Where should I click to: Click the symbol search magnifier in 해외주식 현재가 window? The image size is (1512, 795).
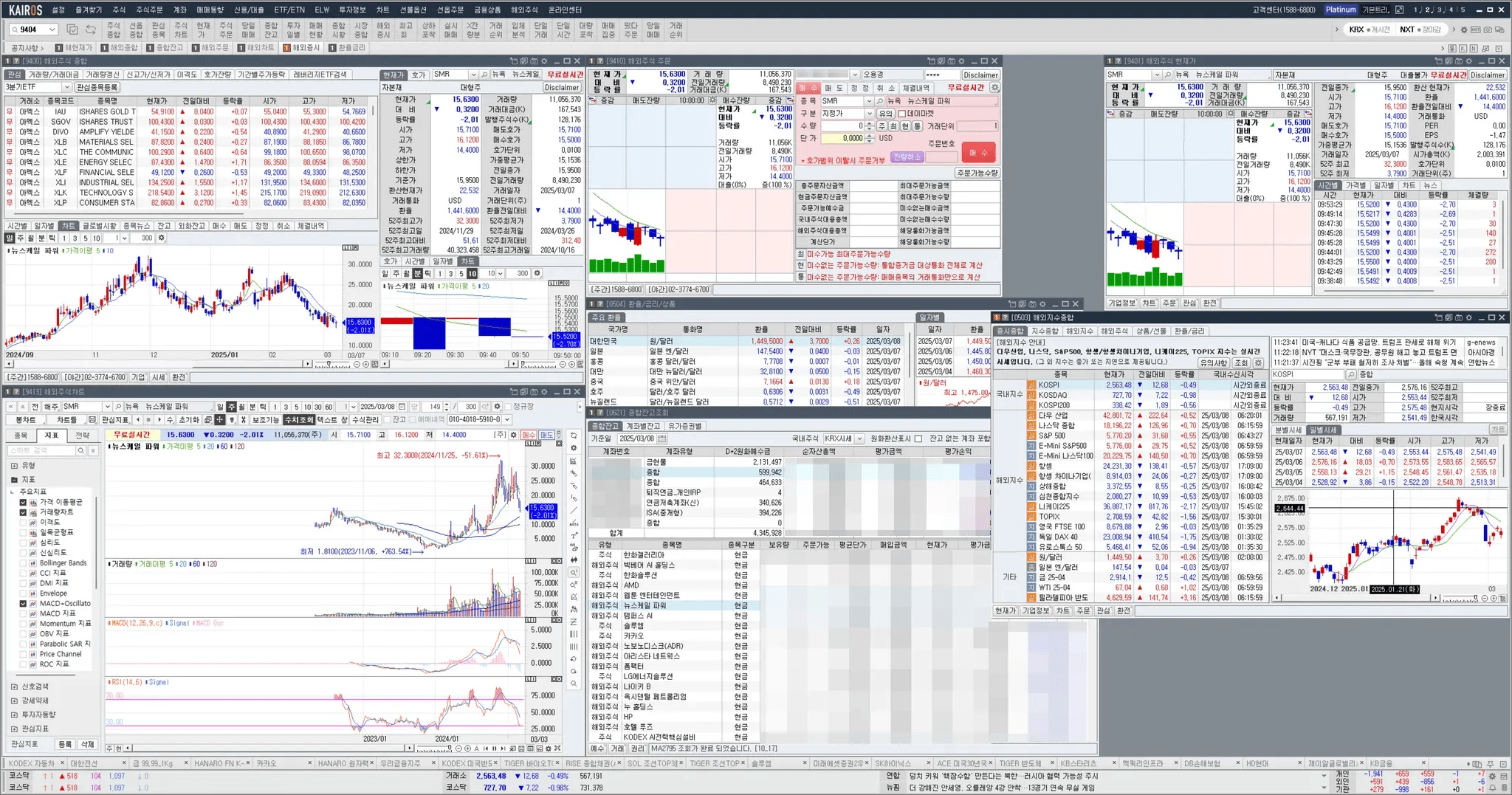point(1168,75)
